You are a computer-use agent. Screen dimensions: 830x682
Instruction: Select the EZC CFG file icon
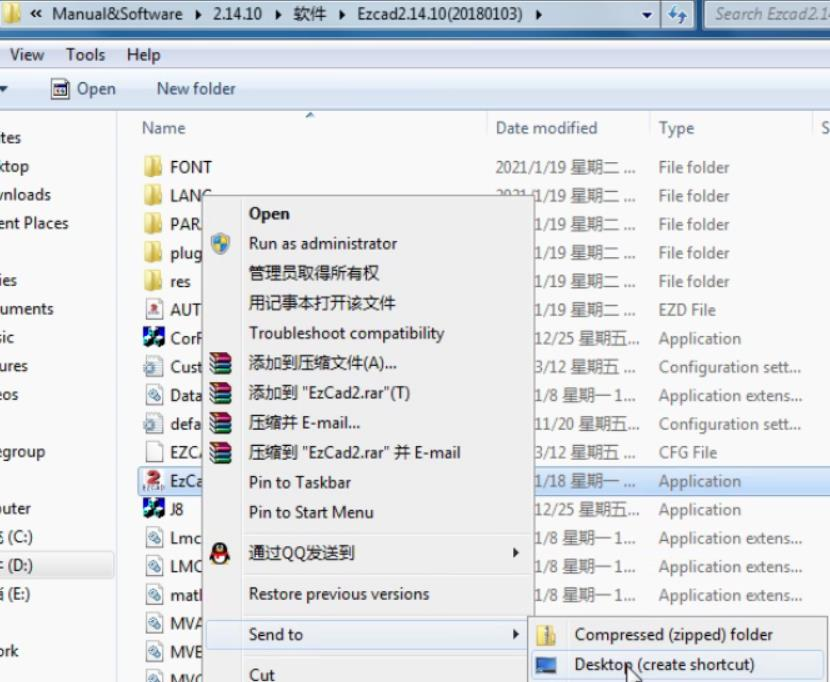[154, 452]
